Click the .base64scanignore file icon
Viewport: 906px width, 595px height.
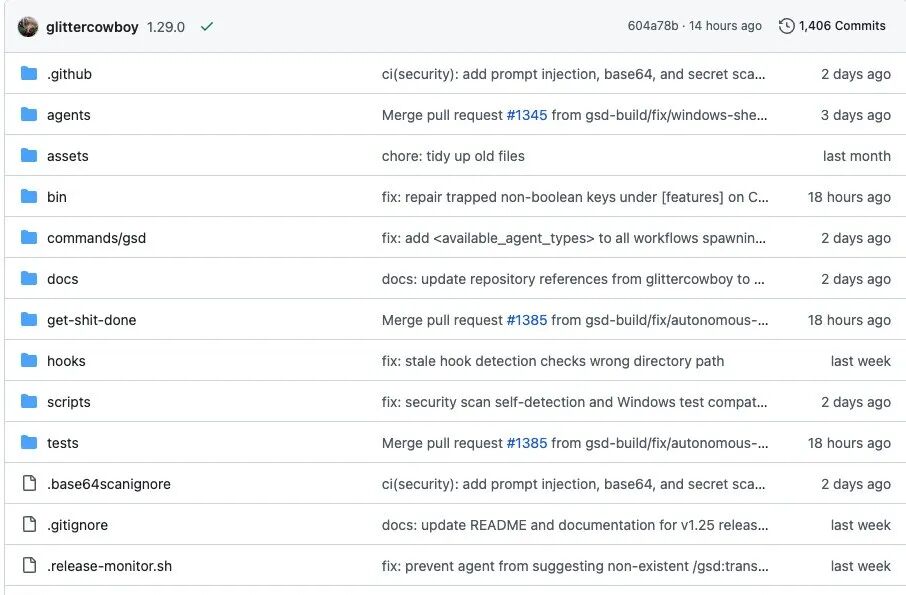(x=29, y=484)
